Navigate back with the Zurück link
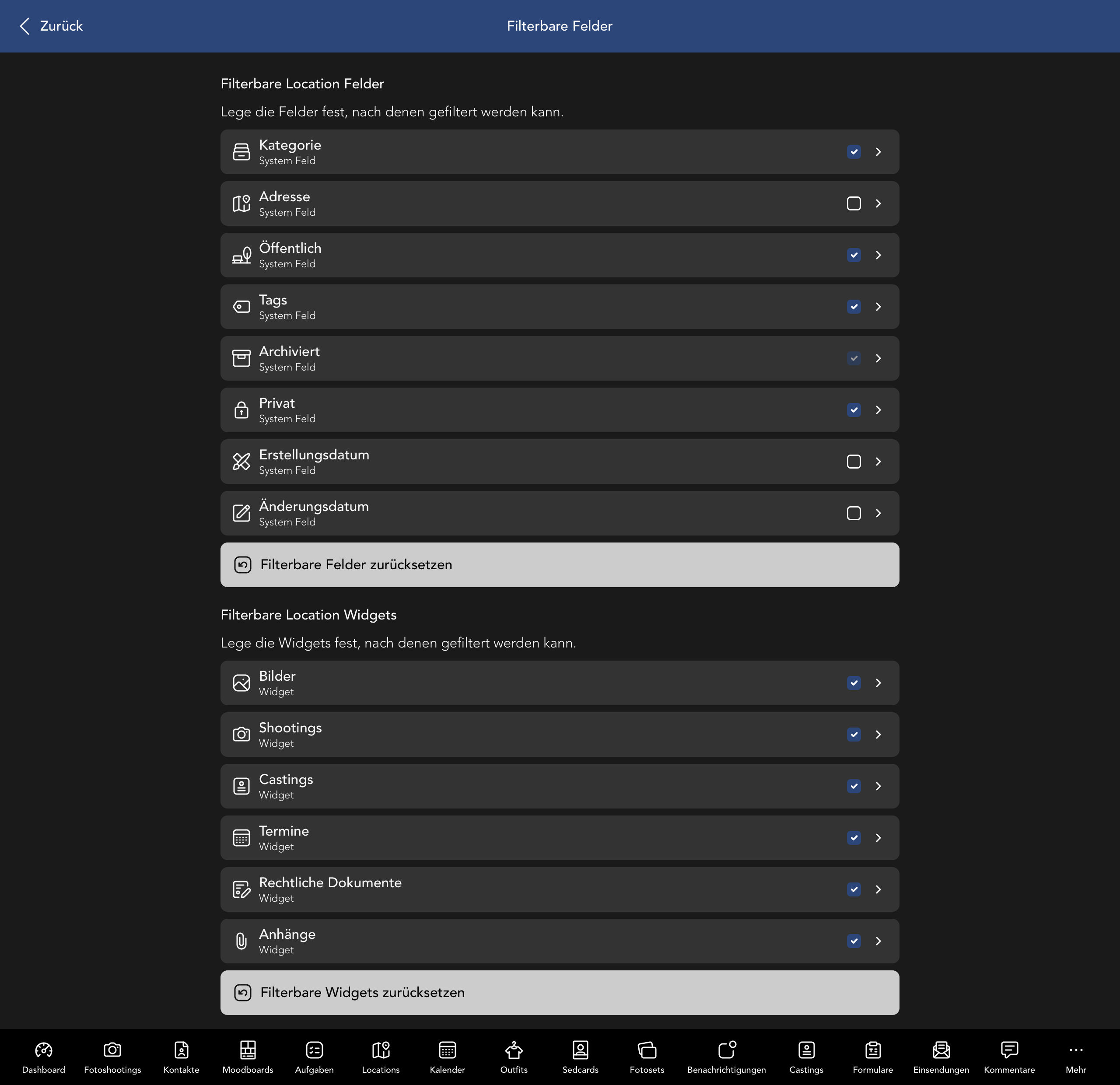The height and width of the screenshot is (1085, 1120). [x=50, y=26]
